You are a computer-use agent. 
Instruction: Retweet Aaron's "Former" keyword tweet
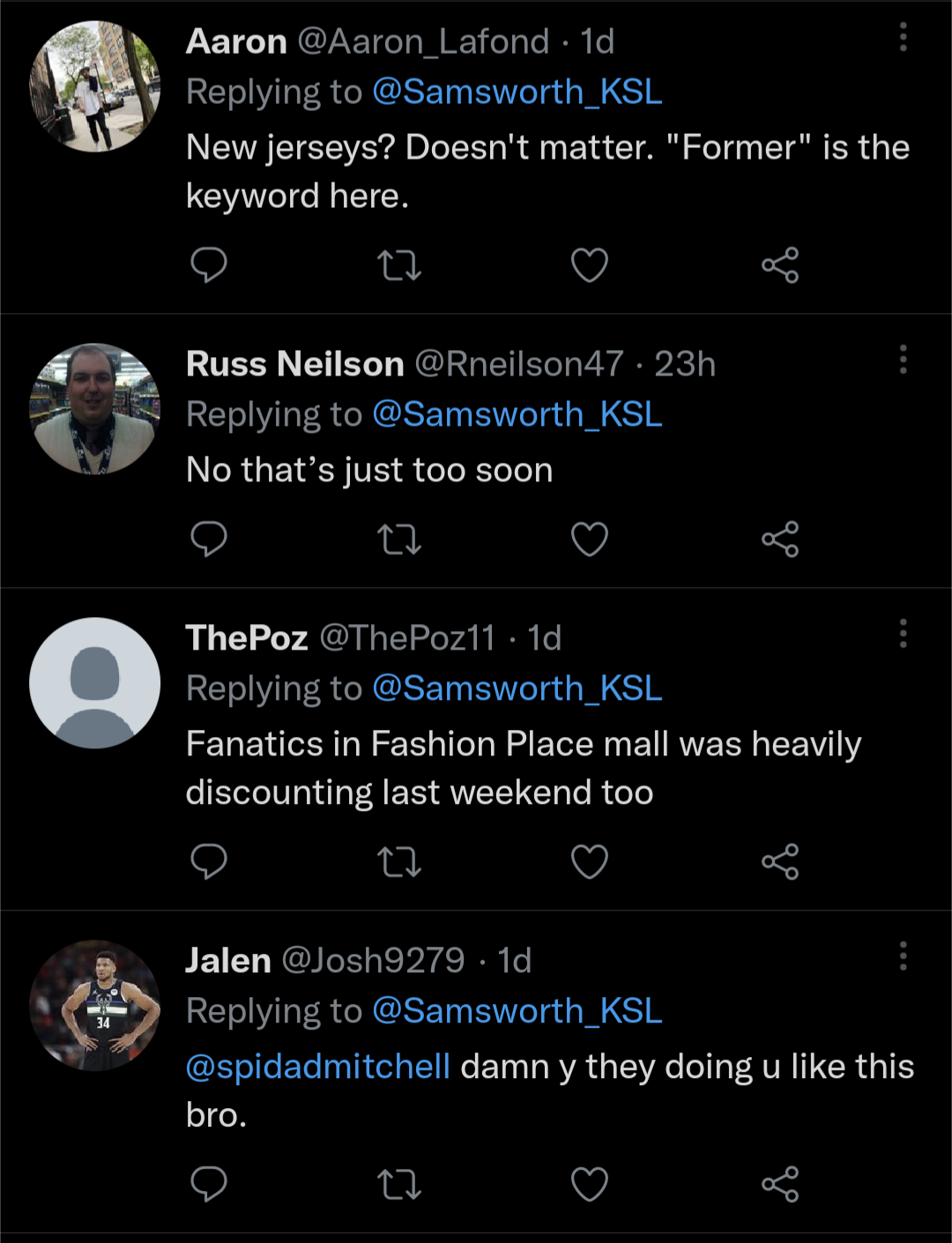click(399, 264)
